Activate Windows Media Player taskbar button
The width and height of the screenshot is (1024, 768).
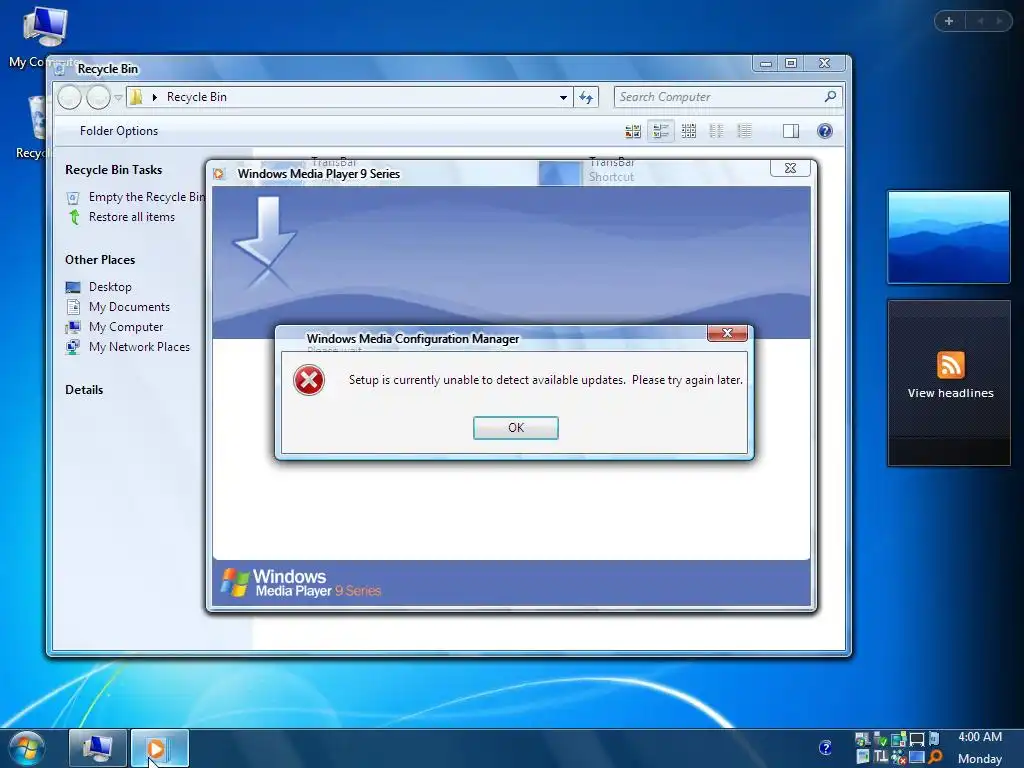coord(160,748)
